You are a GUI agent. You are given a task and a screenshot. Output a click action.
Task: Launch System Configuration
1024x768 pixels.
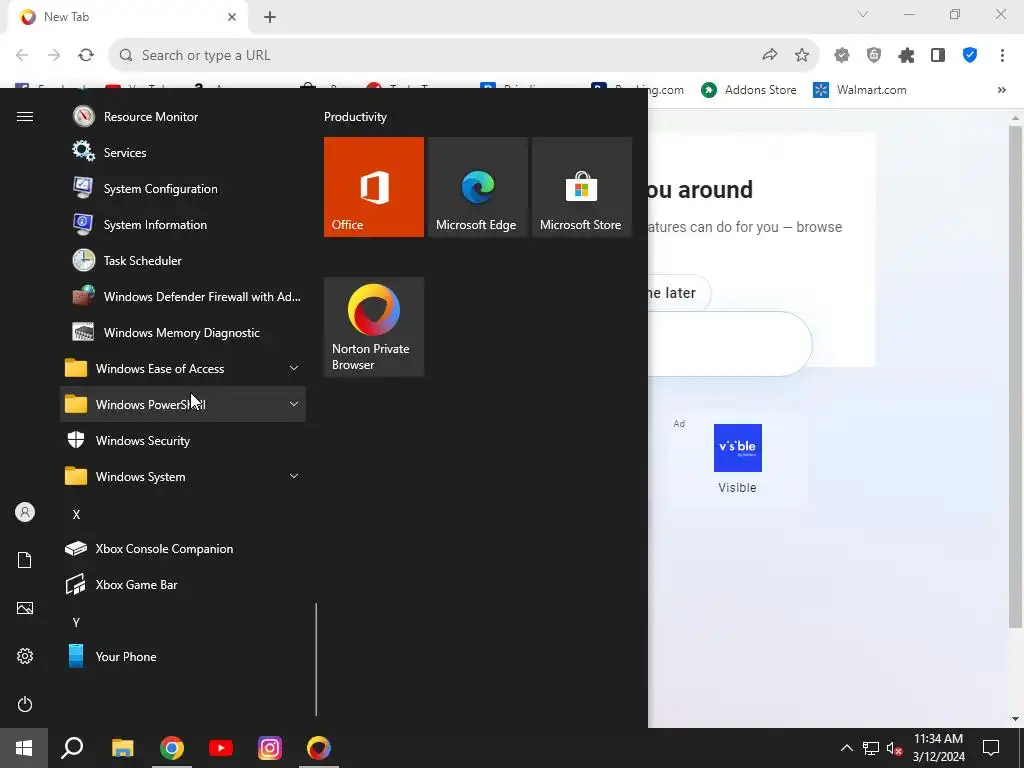click(183, 189)
